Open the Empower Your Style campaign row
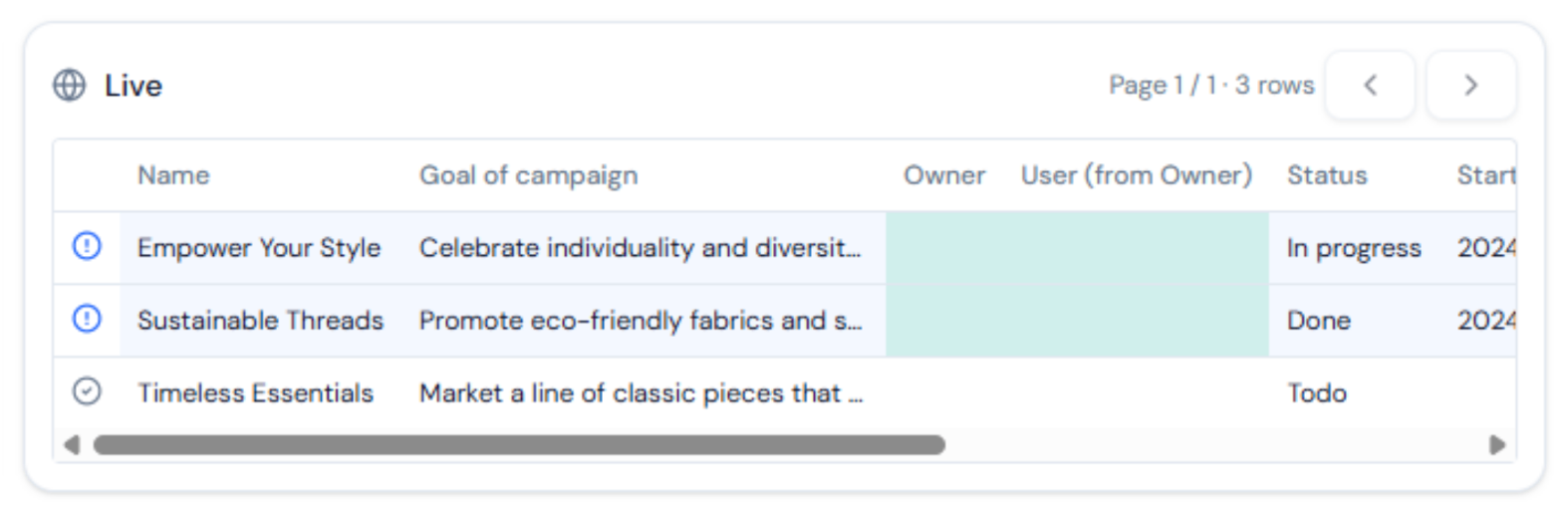This screenshot has width=1568, height=516. pos(785,248)
